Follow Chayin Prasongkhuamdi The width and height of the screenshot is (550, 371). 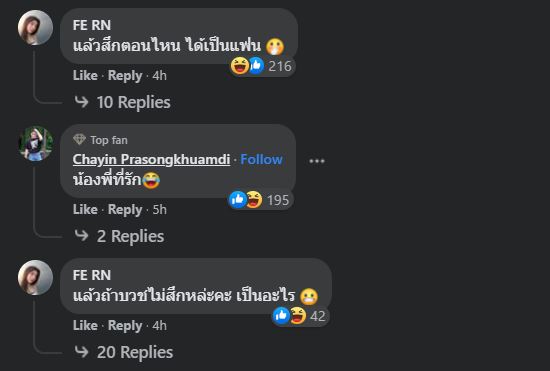coord(261,159)
